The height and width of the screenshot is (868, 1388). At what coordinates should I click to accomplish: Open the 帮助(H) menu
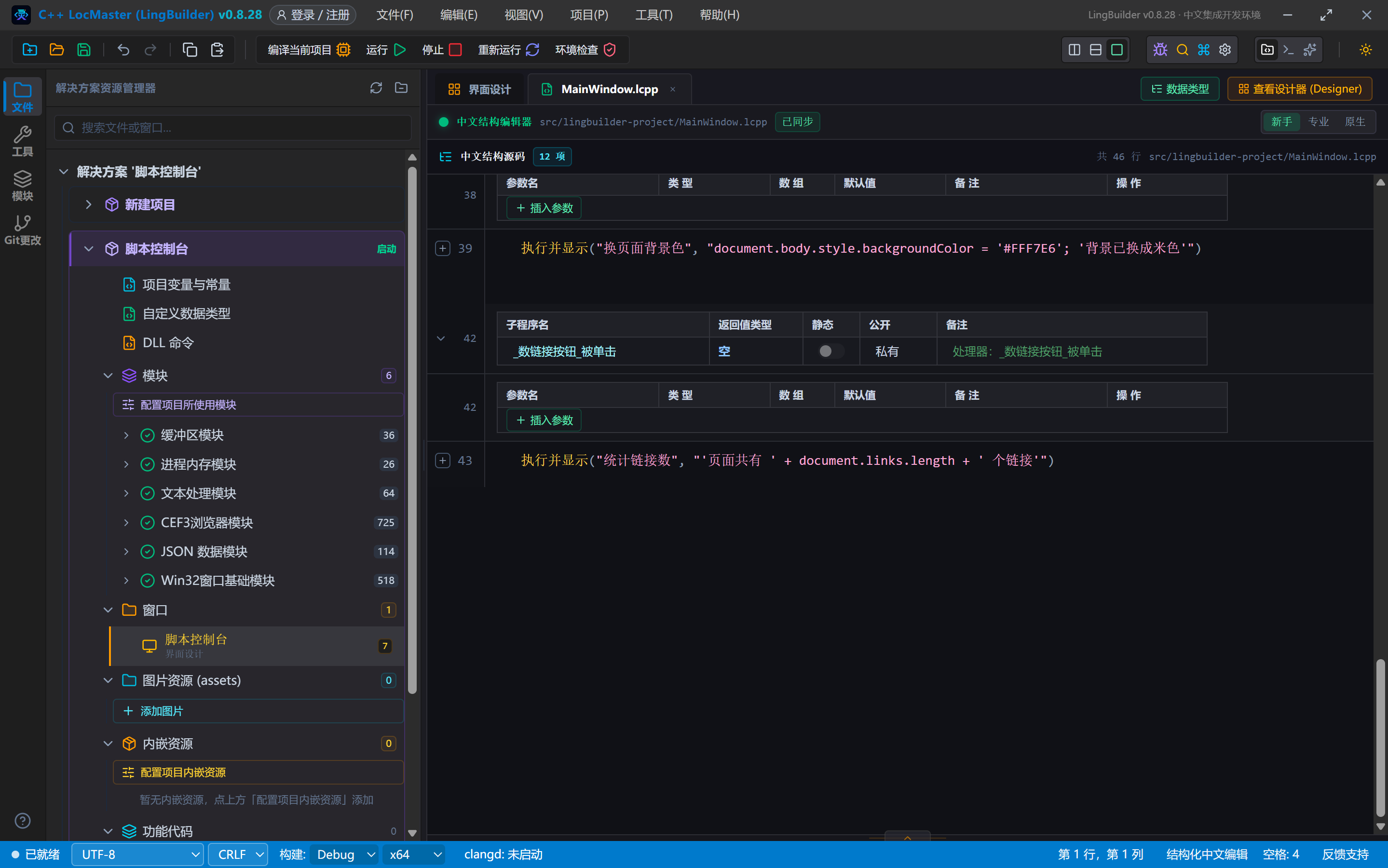pyautogui.click(x=719, y=14)
